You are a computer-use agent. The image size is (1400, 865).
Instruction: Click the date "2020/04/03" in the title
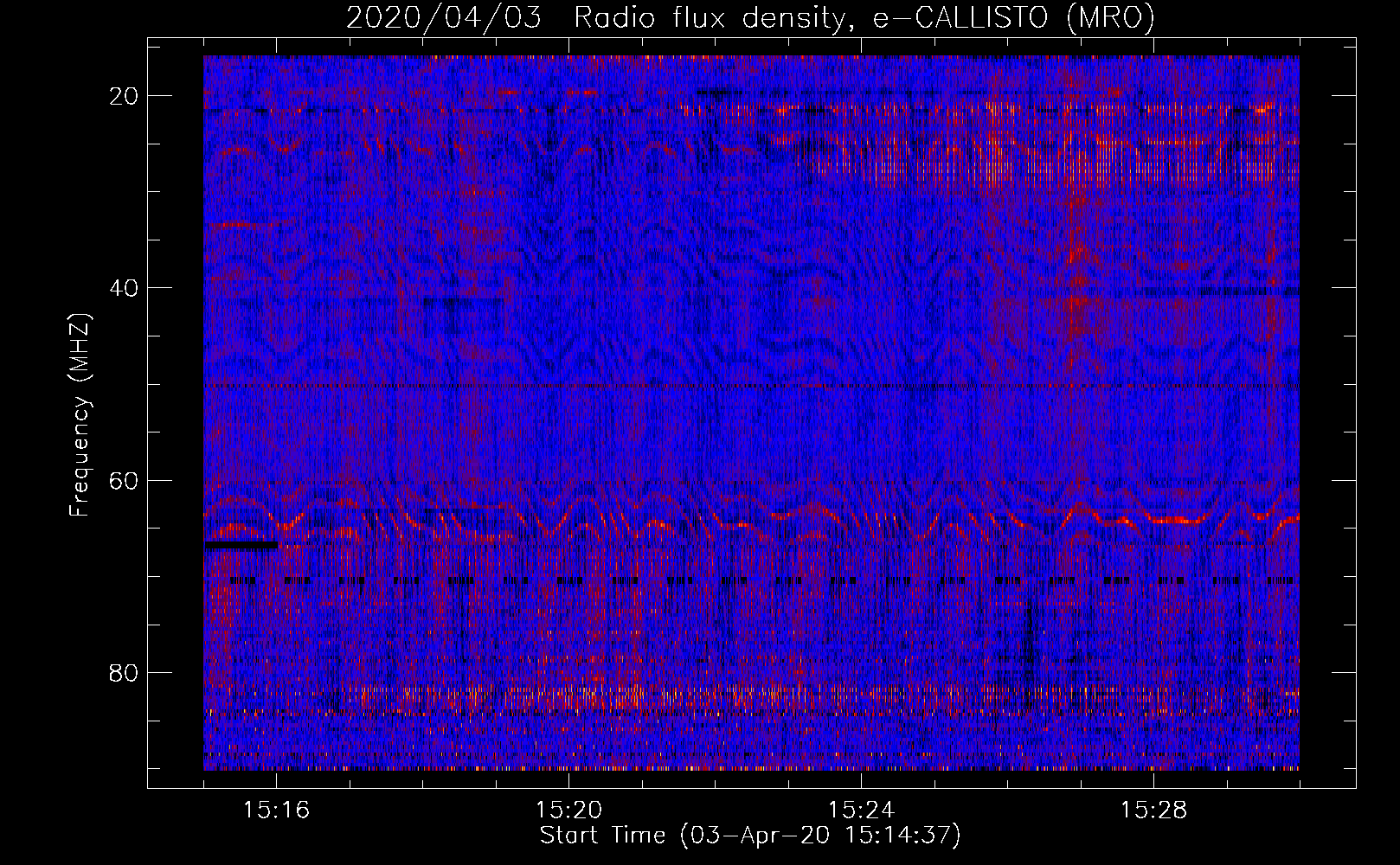pyautogui.click(x=444, y=18)
